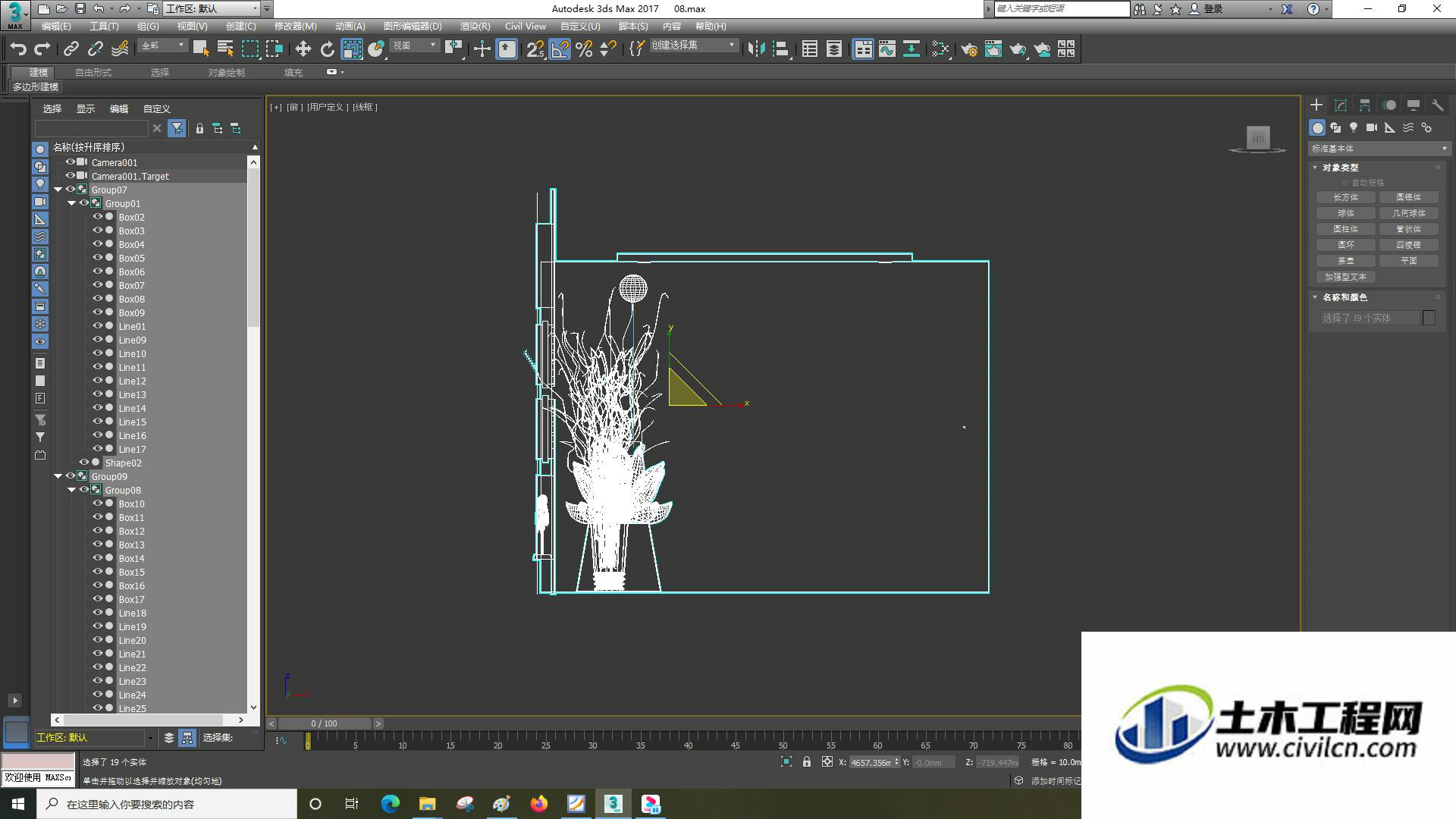Viewport: 1456px width, 819px height.
Task: Click the Align tool icon
Action: (780, 49)
